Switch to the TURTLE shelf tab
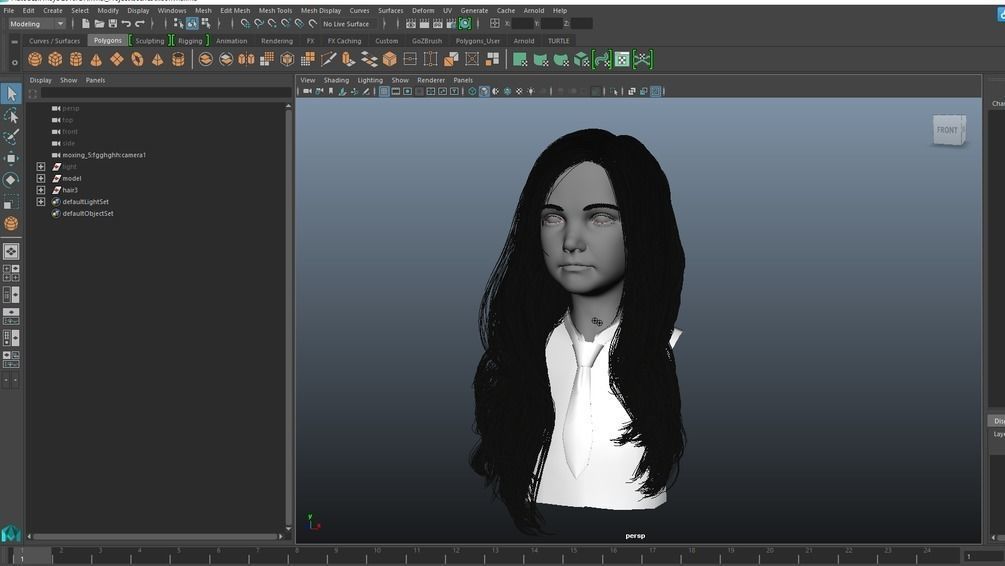 pyautogui.click(x=558, y=40)
